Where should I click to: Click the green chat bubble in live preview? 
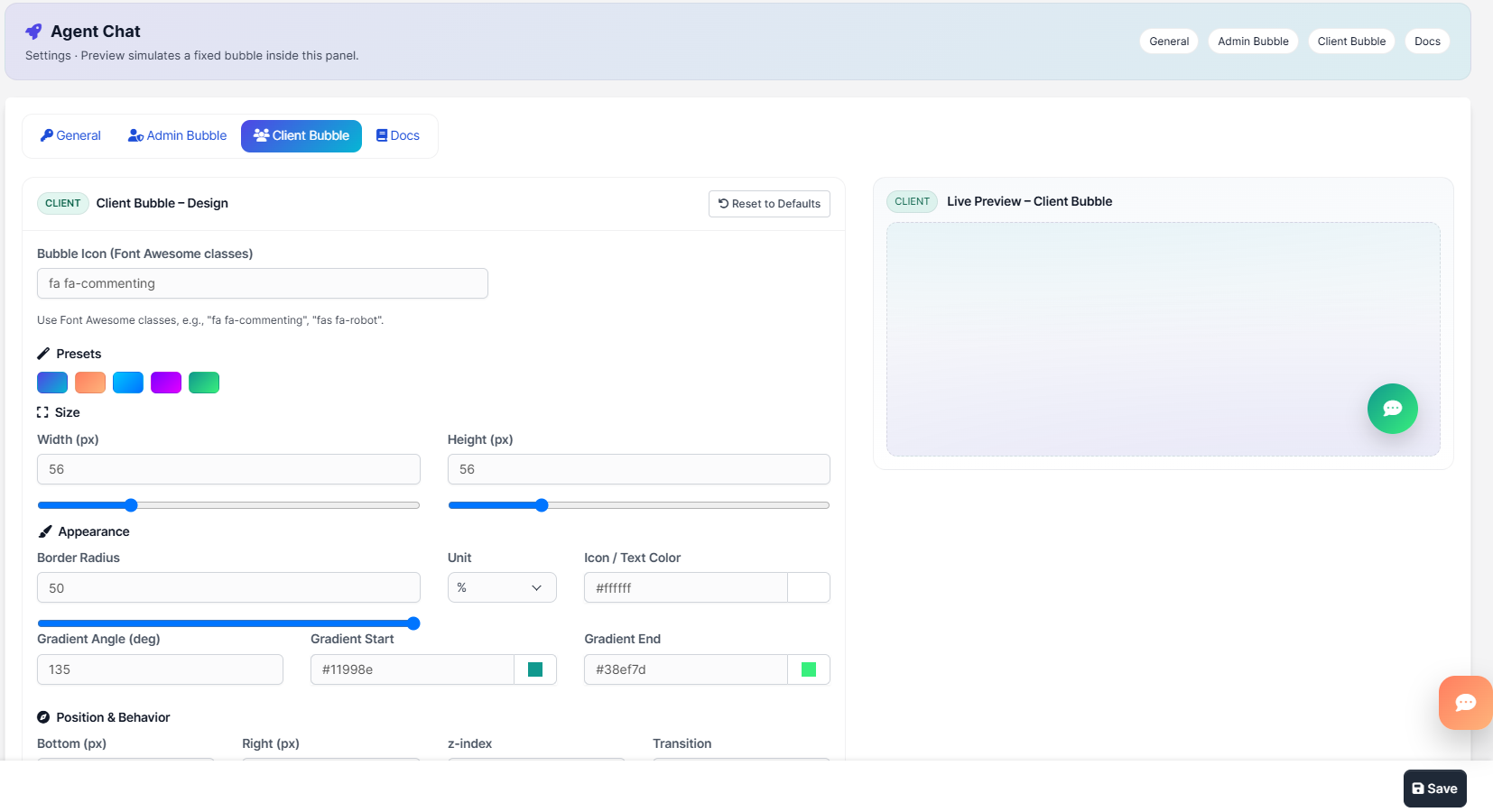pos(1392,409)
